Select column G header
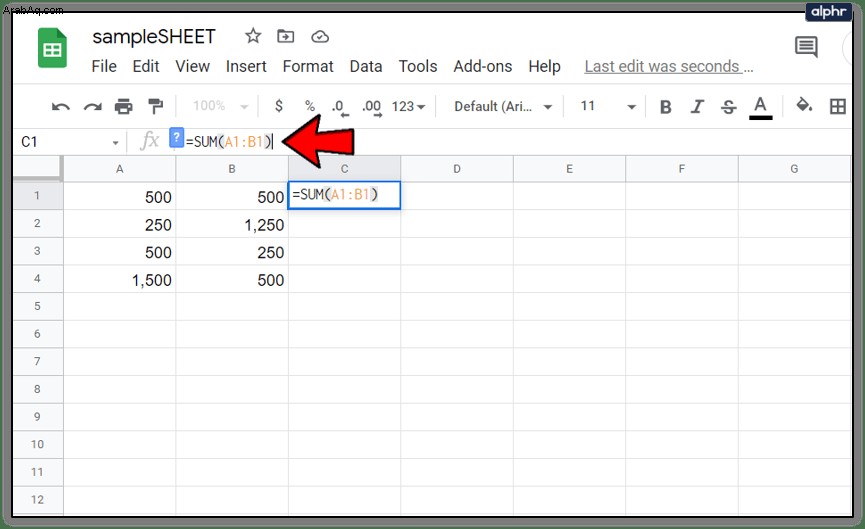Viewport: 865px width, 529px height. (794, 169)
